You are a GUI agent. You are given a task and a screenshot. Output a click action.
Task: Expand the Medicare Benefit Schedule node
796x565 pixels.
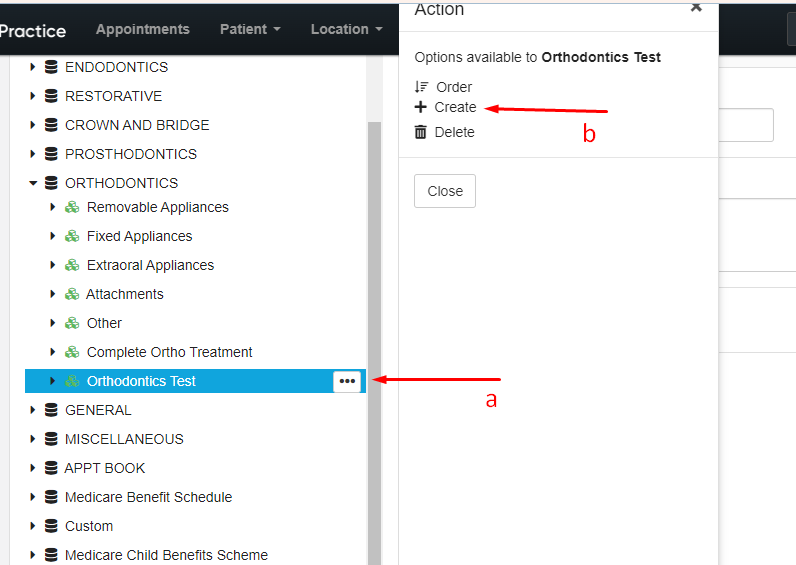(33, 497)
